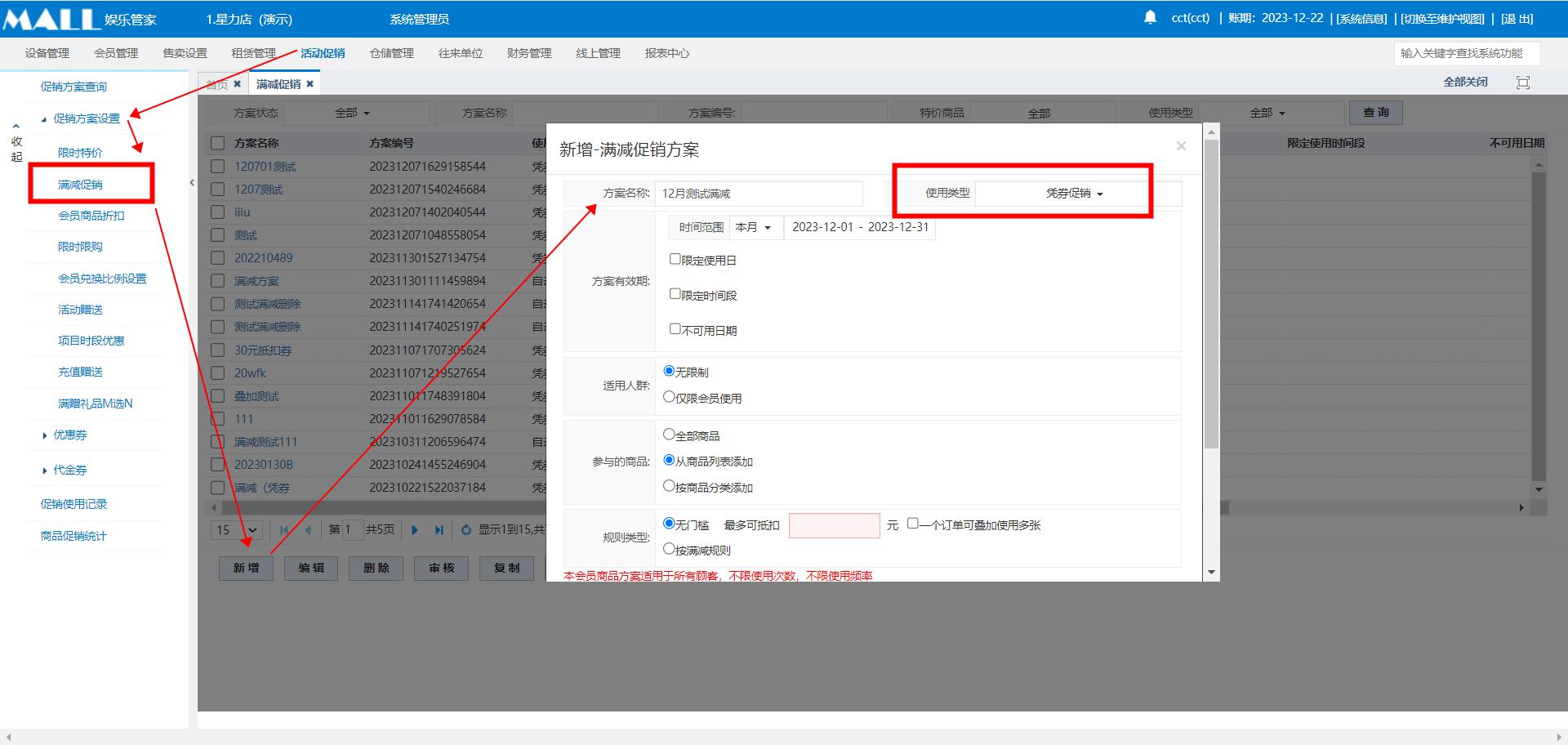Screen dimensions: 1568x745
Task: Select the 按满减规则 radio option
Action: 669,549
